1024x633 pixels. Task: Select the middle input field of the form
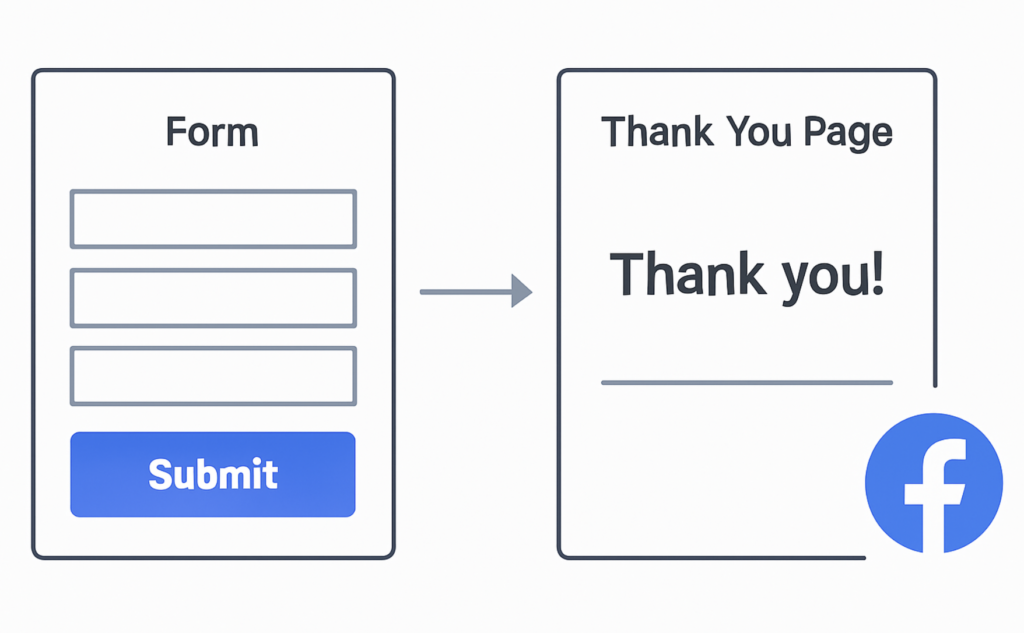[213, 298]
